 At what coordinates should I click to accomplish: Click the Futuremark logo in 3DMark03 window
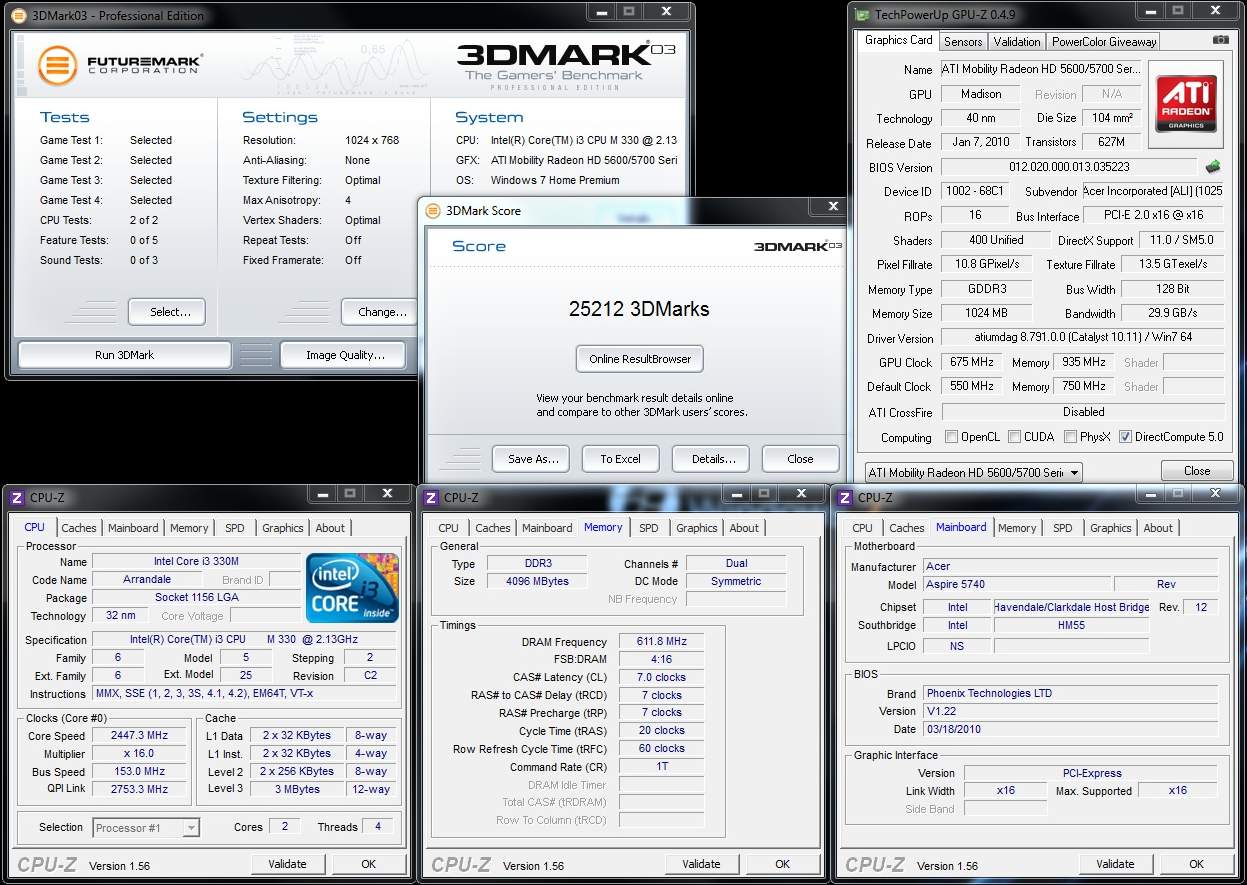(x=120, y=64)
